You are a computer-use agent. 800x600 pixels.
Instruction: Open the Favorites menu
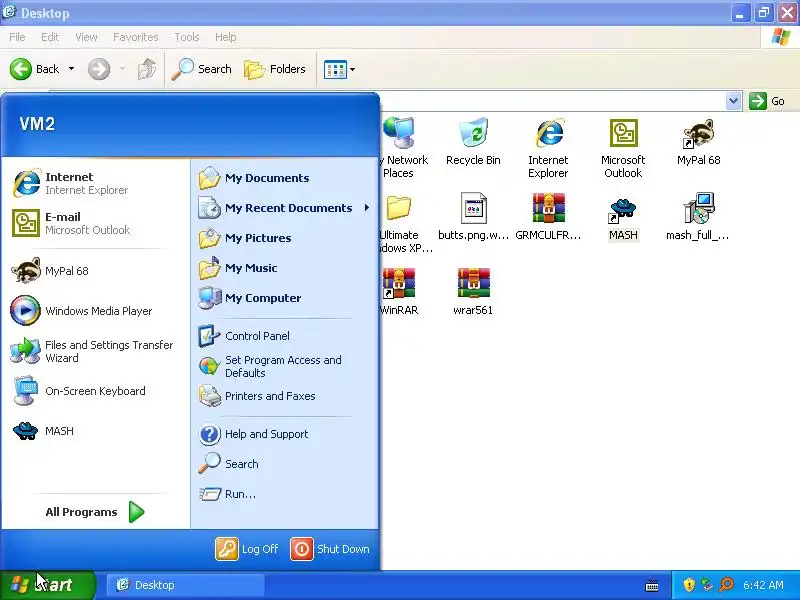click(136, 37)
